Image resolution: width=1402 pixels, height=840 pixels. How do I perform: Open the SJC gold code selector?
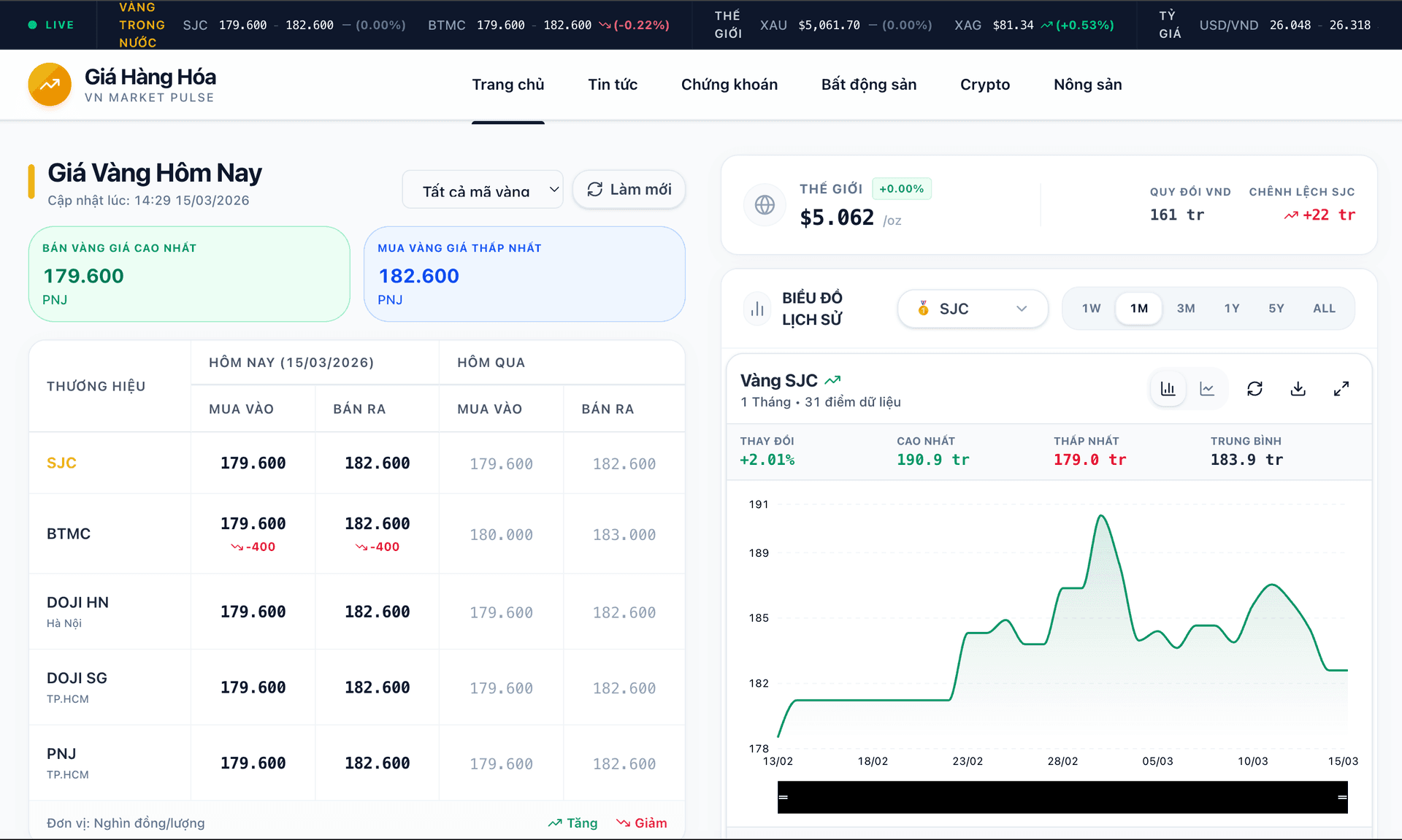(972, 308)
